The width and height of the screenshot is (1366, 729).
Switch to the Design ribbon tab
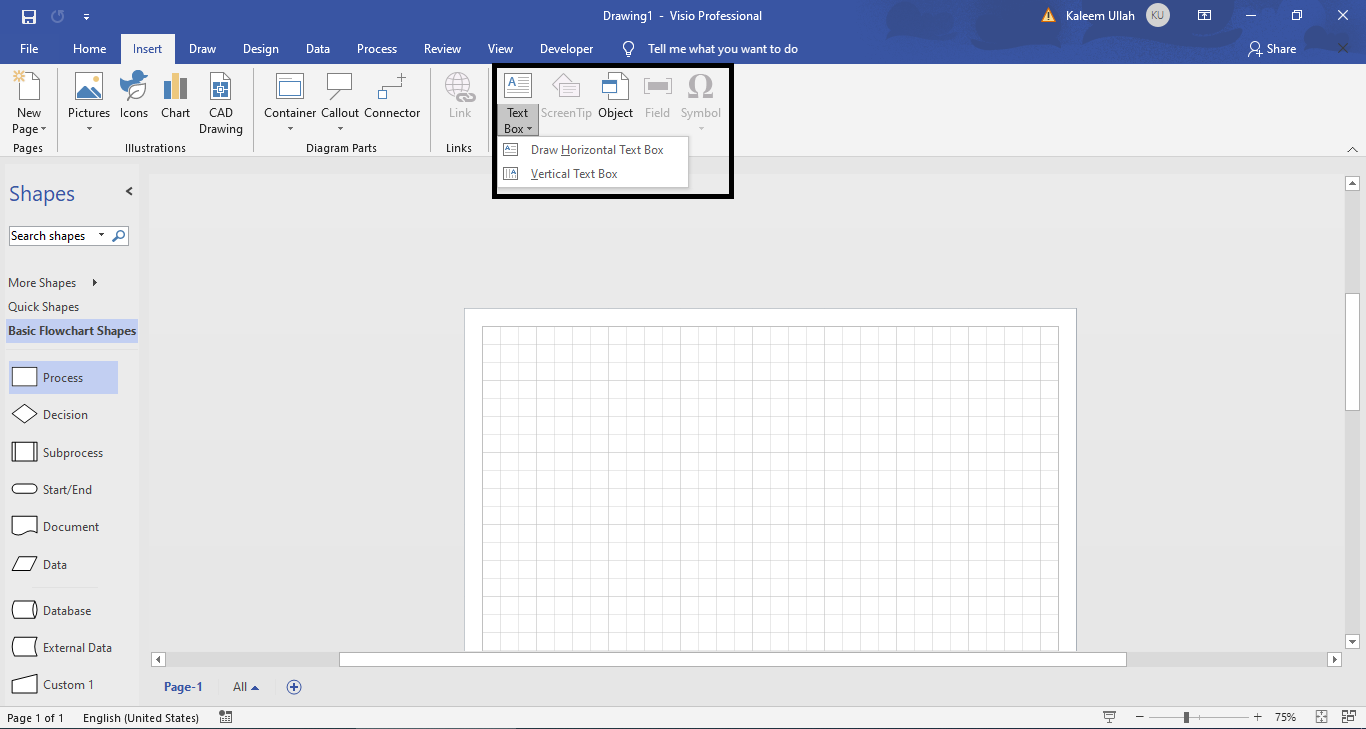(260, 48)
